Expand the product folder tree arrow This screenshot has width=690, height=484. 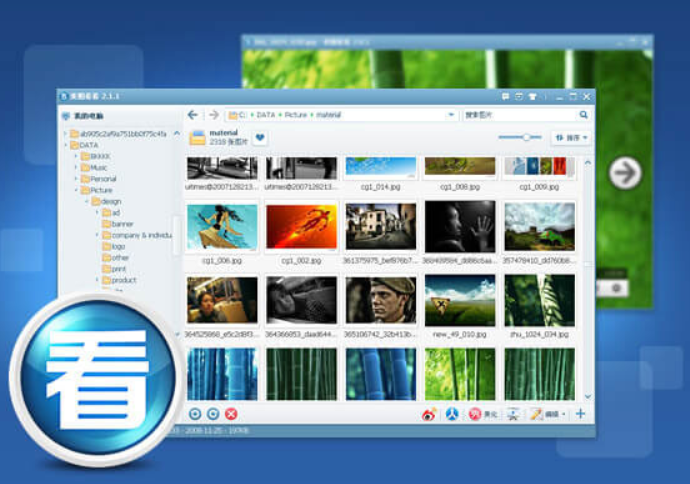(x=97, y=280)
